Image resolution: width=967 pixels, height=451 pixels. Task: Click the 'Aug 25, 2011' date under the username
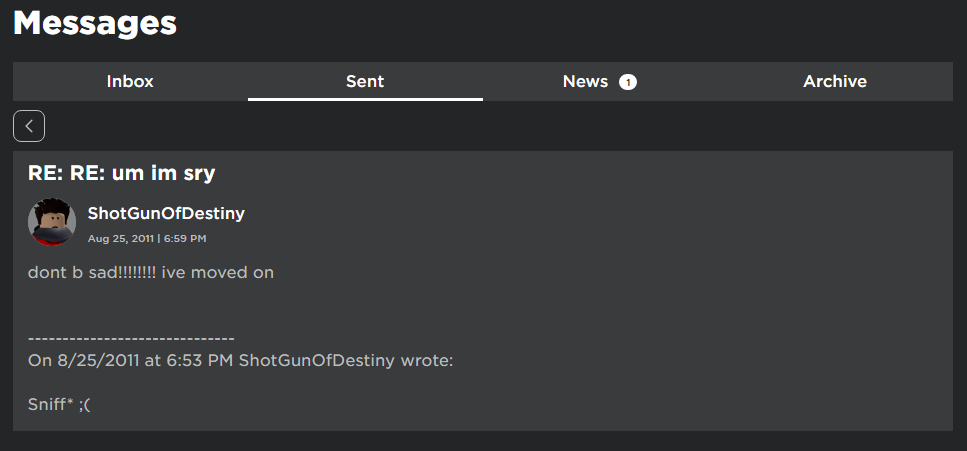coord(120,239)
